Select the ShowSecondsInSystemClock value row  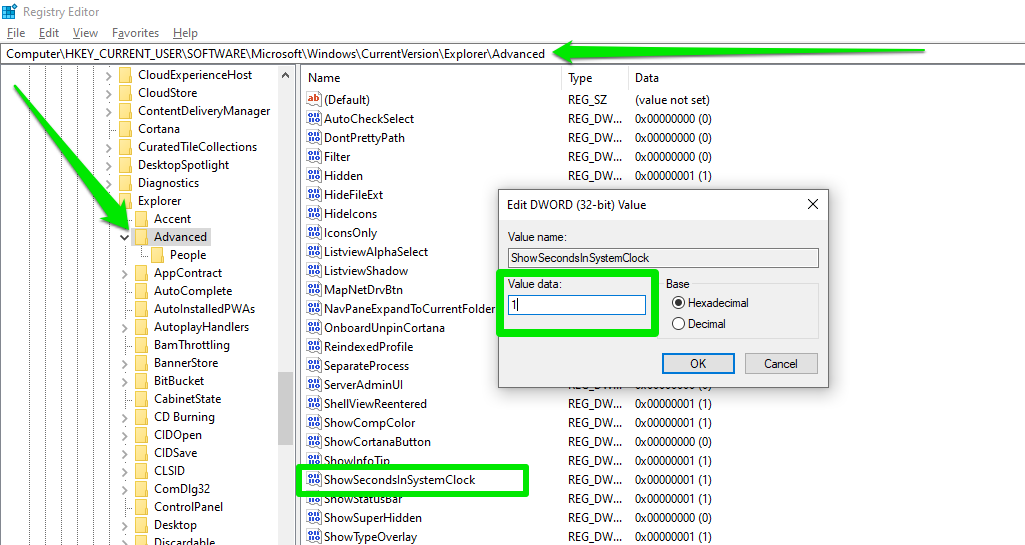point(399,480)
